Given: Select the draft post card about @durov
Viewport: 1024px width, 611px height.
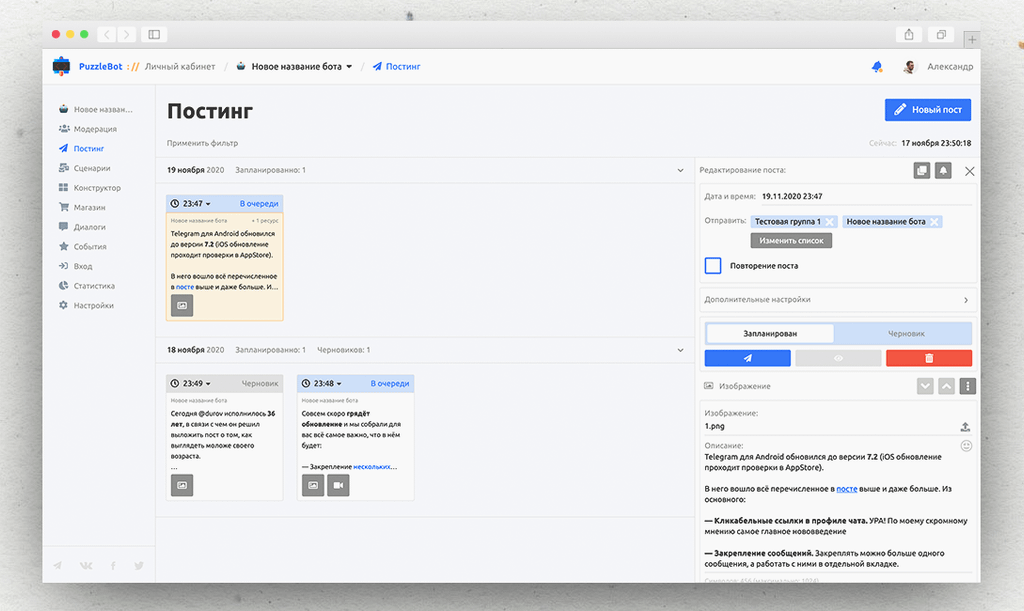Looking at the screenshot, I should point(224,437).
